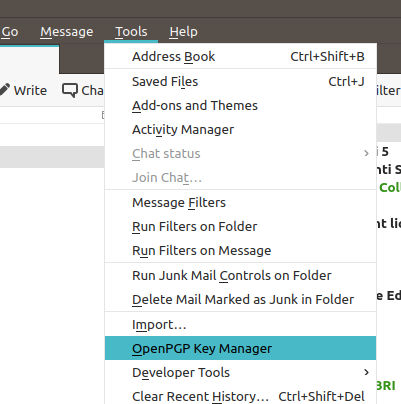Expand the Chat status submenu arrow
This screenshot has width=401, height=404.
366,153
